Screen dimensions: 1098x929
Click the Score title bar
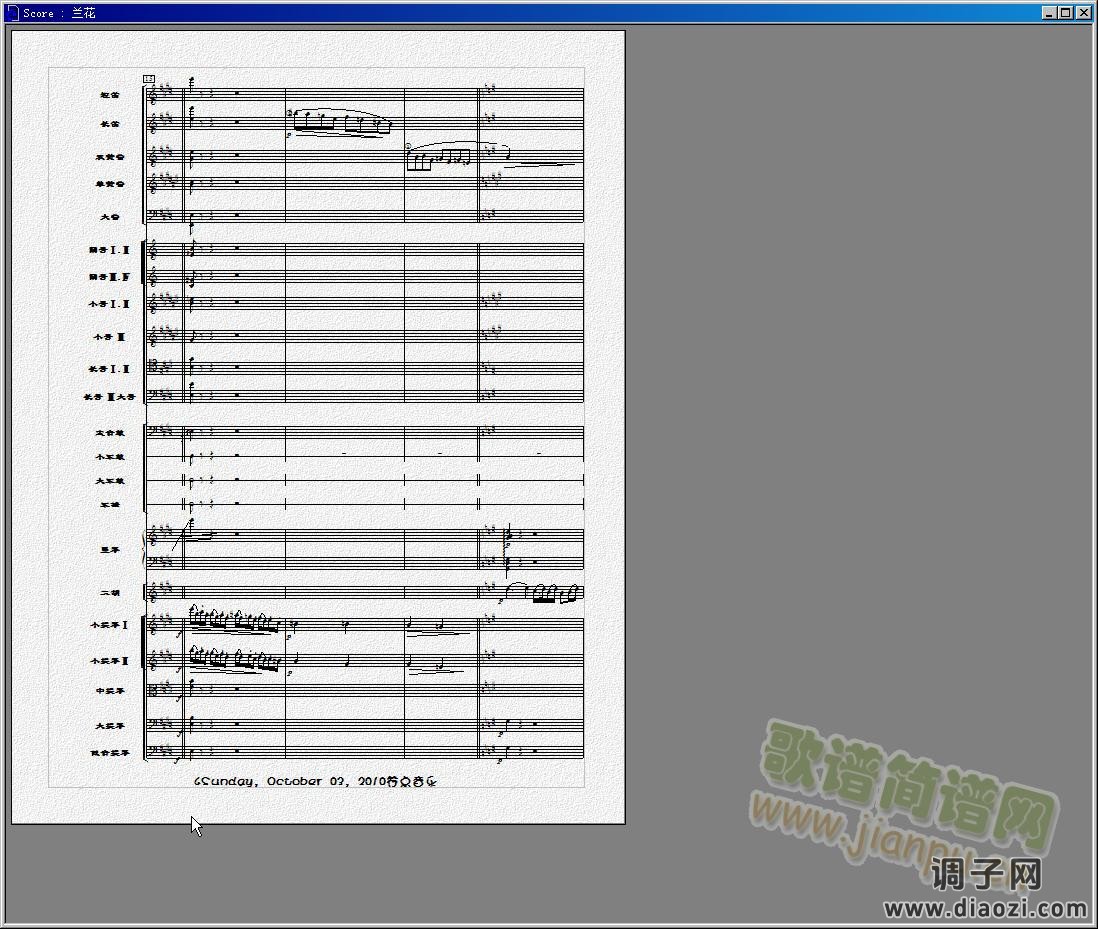(x=500, y=13)
